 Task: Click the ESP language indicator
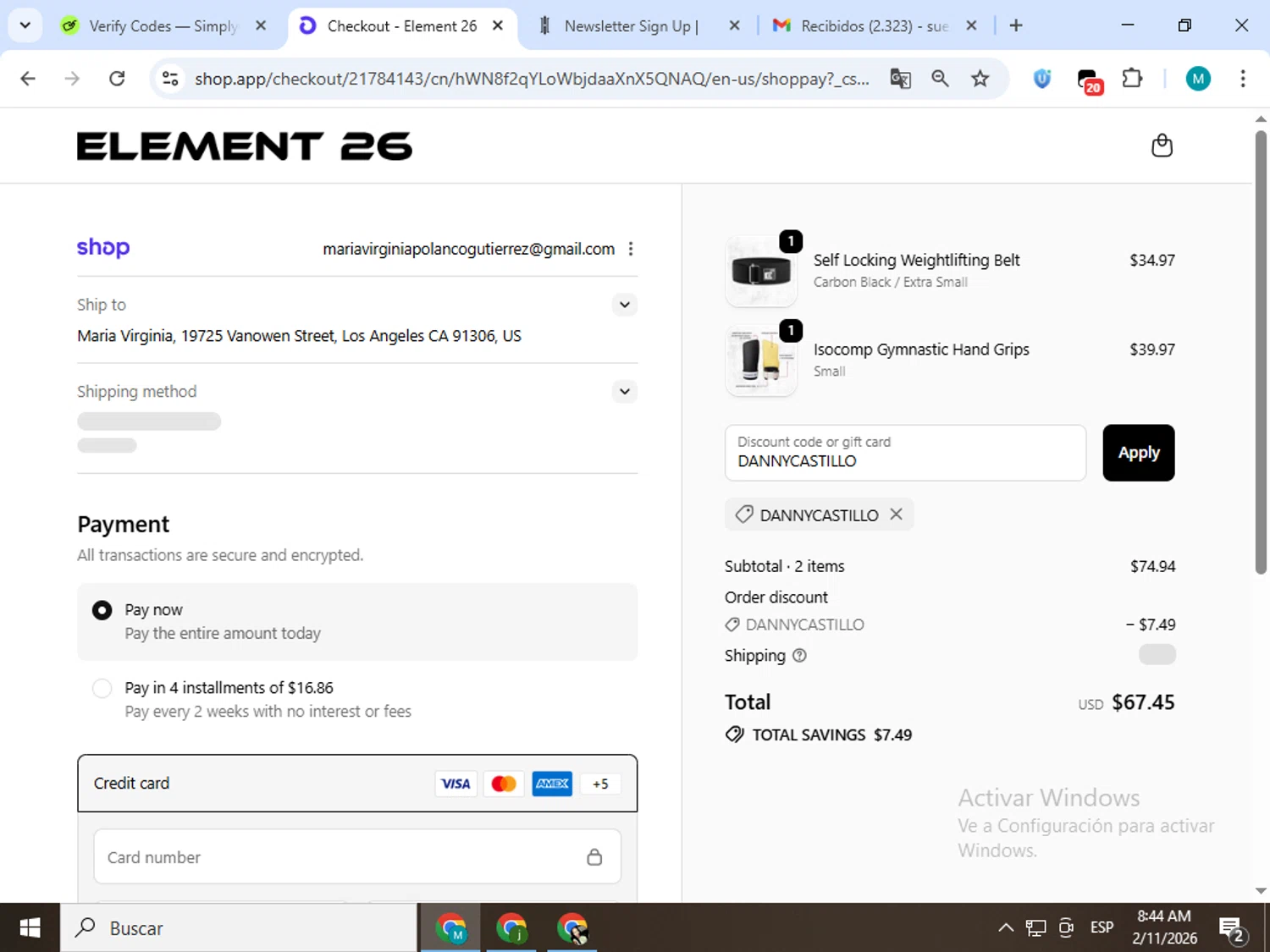pyautogui.click(x=1102, y=927)
